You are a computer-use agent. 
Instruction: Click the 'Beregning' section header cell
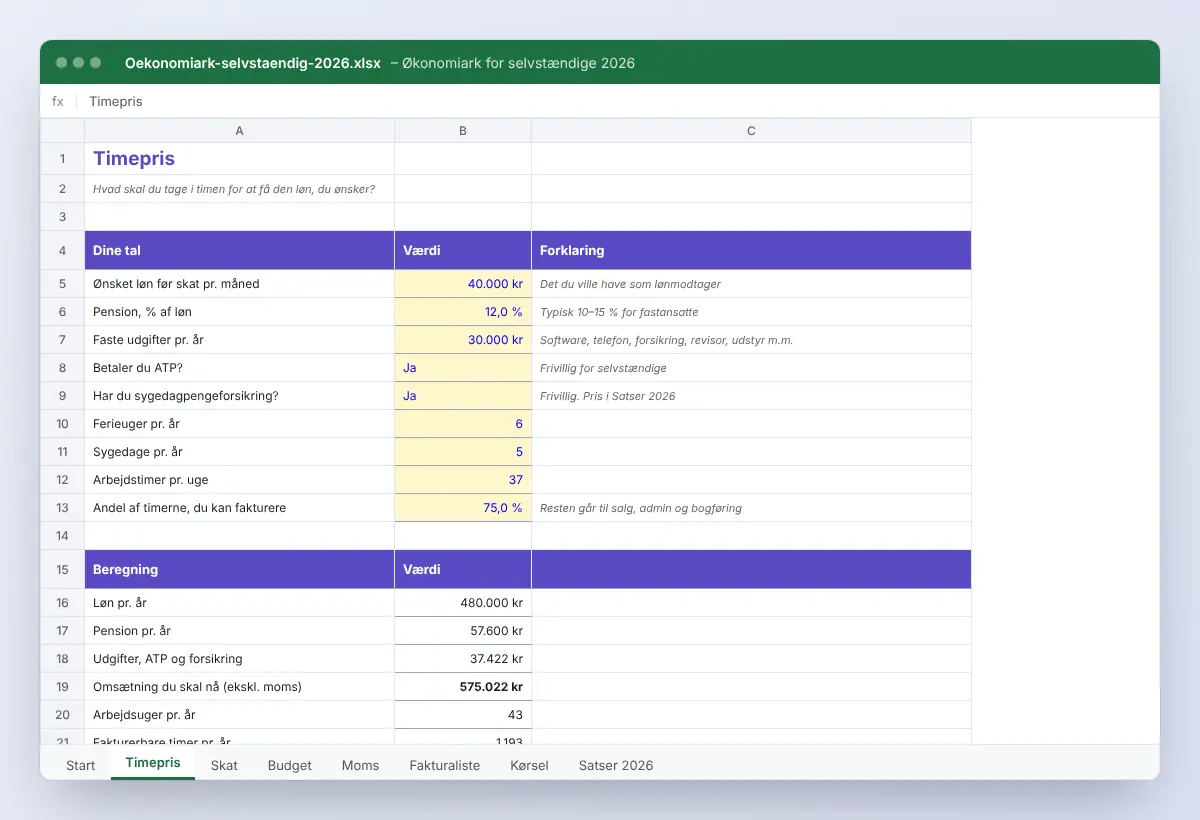point(239,569)
